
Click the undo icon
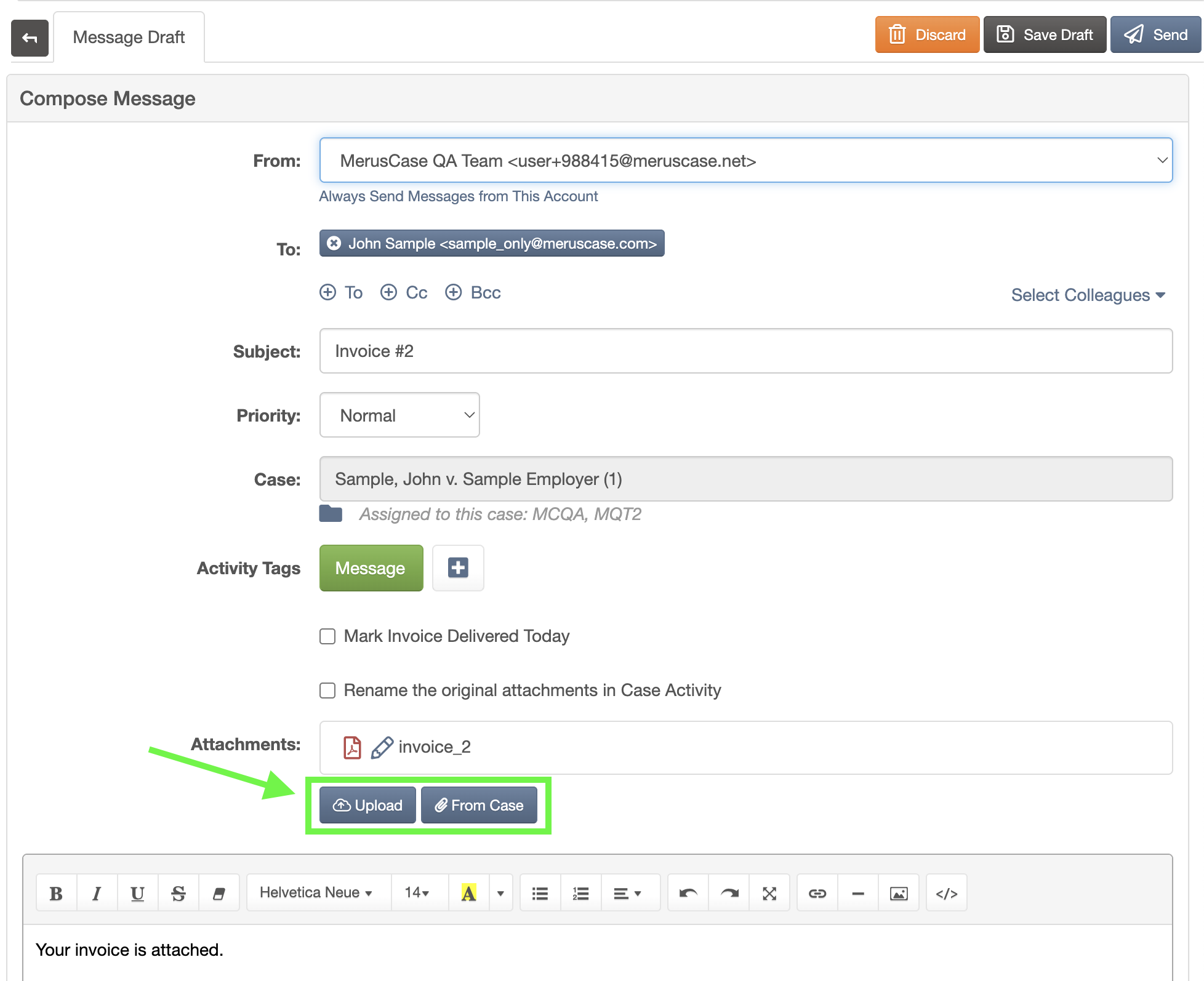point(688,893)
